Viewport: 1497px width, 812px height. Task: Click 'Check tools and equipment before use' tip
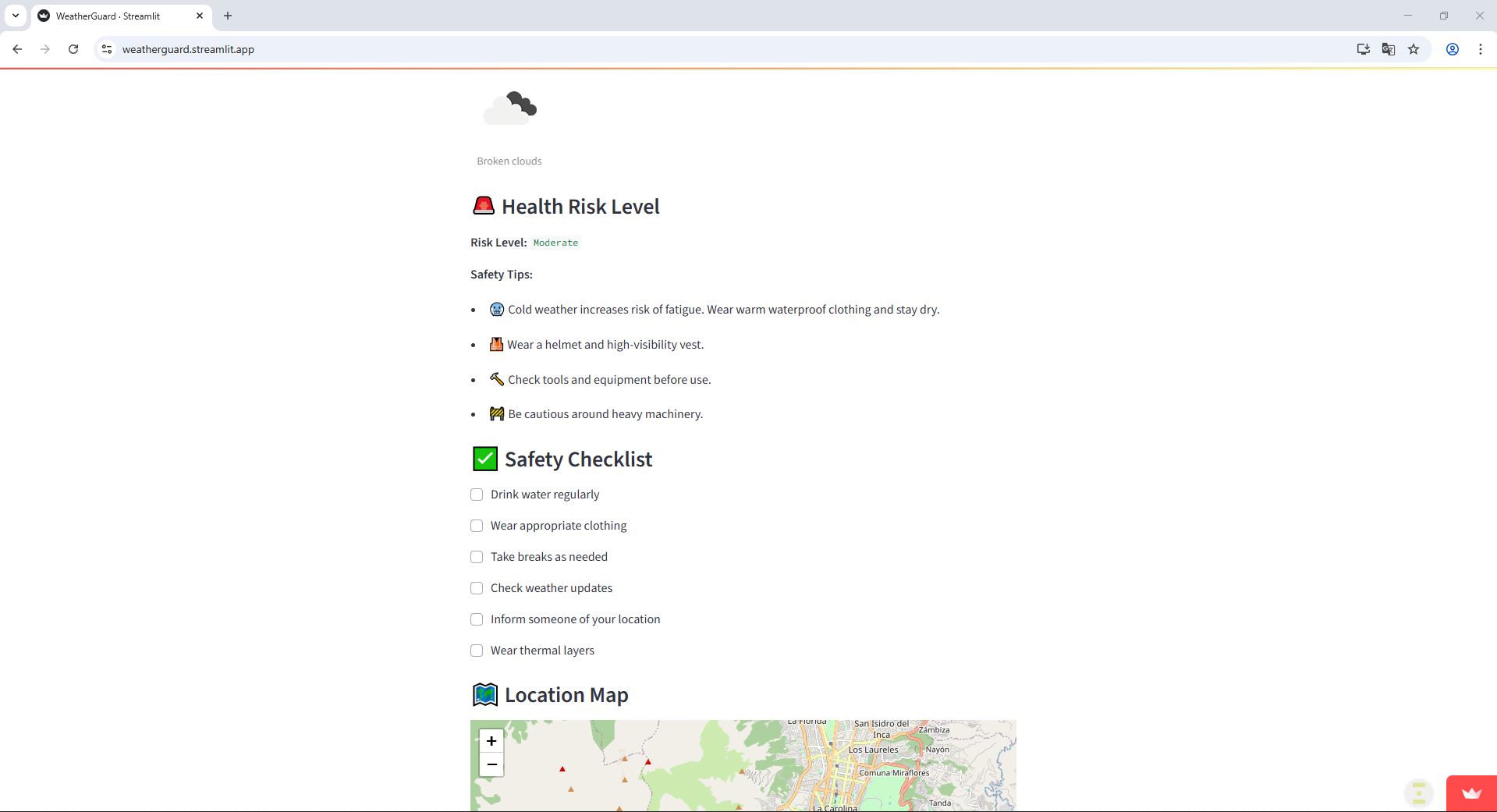pos(609,380)
